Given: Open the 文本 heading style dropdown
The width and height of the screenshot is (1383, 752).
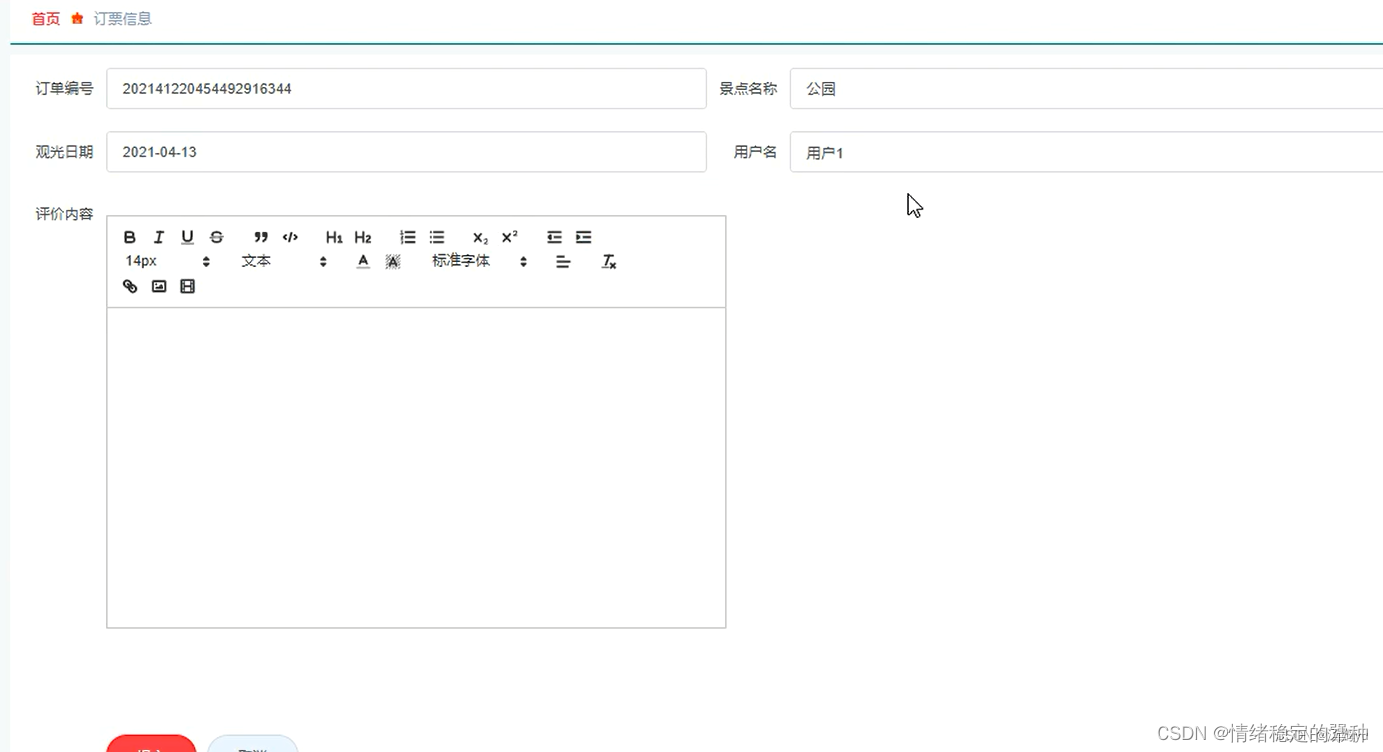Looking at the screenshot, I should [284, 261].
